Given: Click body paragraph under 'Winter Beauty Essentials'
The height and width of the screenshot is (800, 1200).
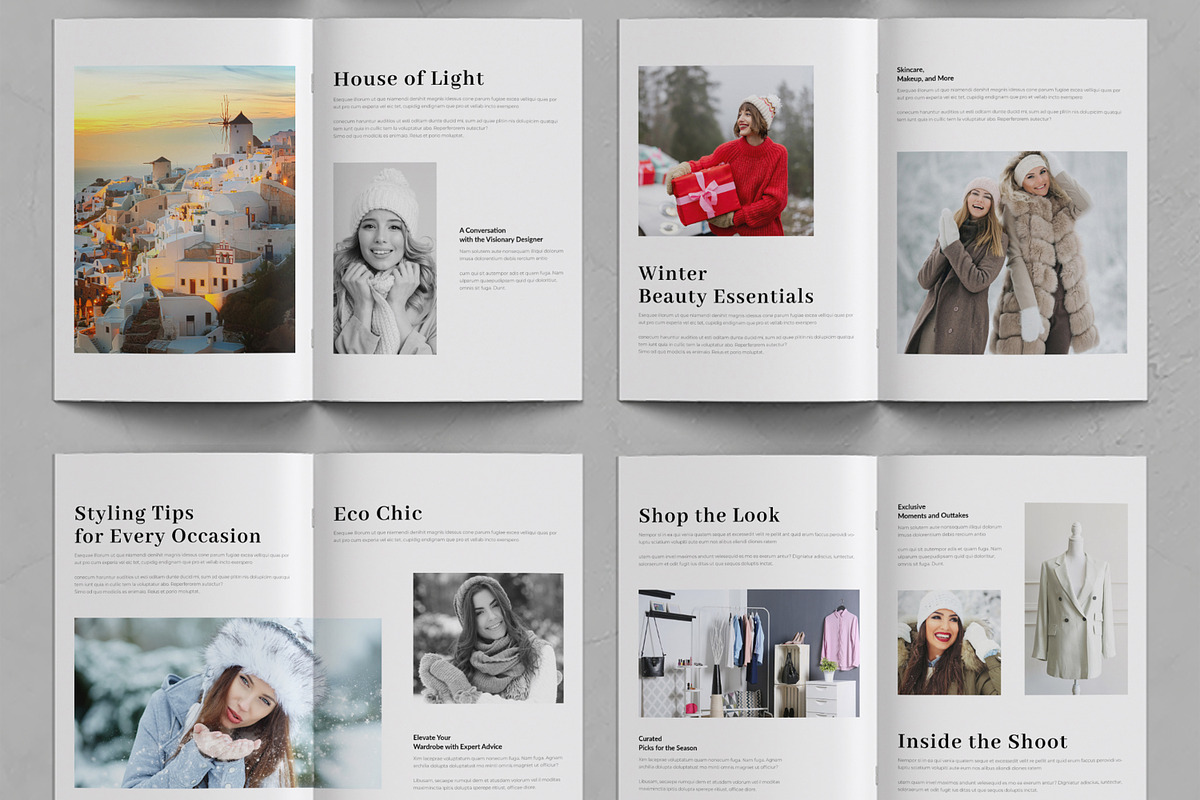Looking at the screenshot, I should (x=746, y=335).
